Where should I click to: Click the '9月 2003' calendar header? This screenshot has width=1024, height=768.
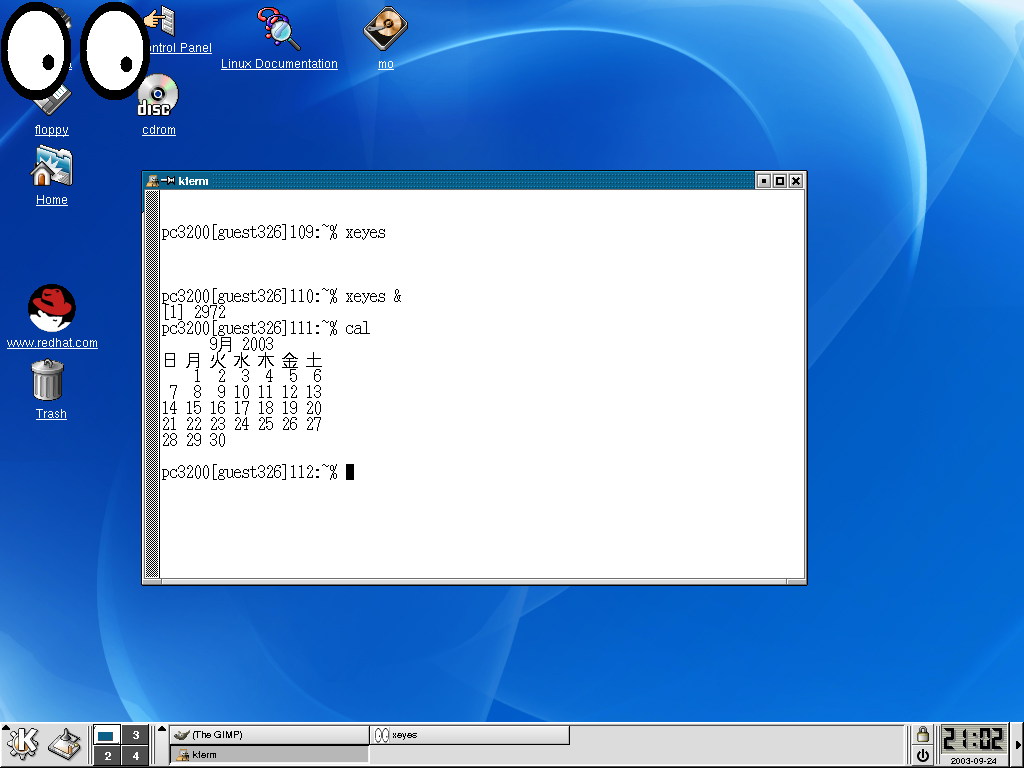coord(242,344)
